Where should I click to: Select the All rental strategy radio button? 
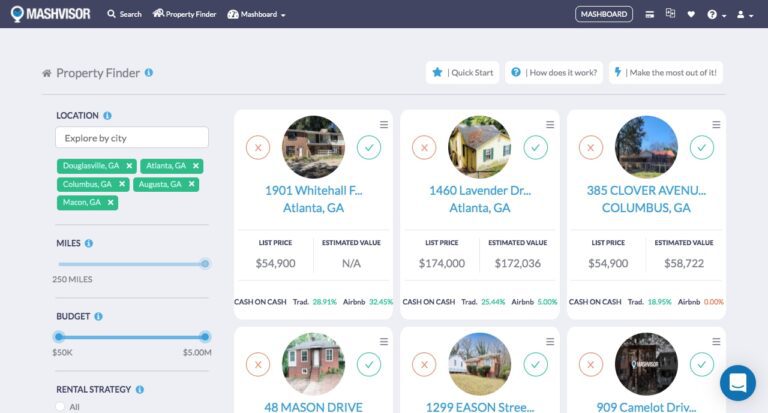point(61,406)
